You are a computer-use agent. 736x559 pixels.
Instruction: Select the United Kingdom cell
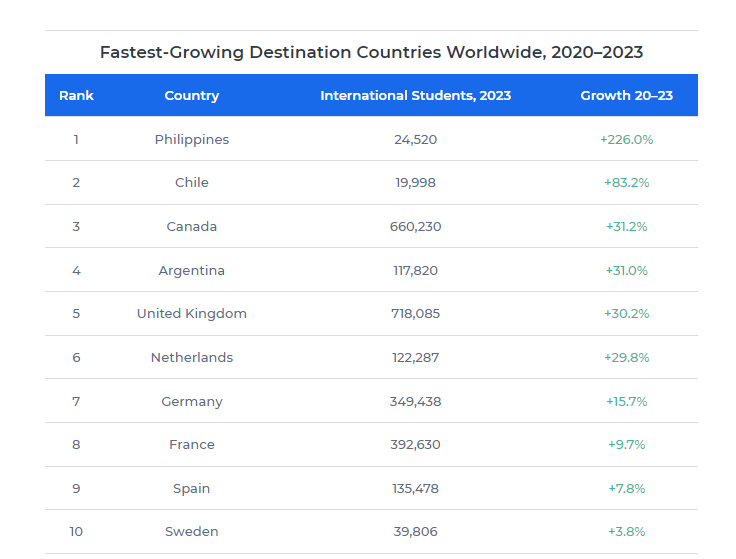pos(191,314)
